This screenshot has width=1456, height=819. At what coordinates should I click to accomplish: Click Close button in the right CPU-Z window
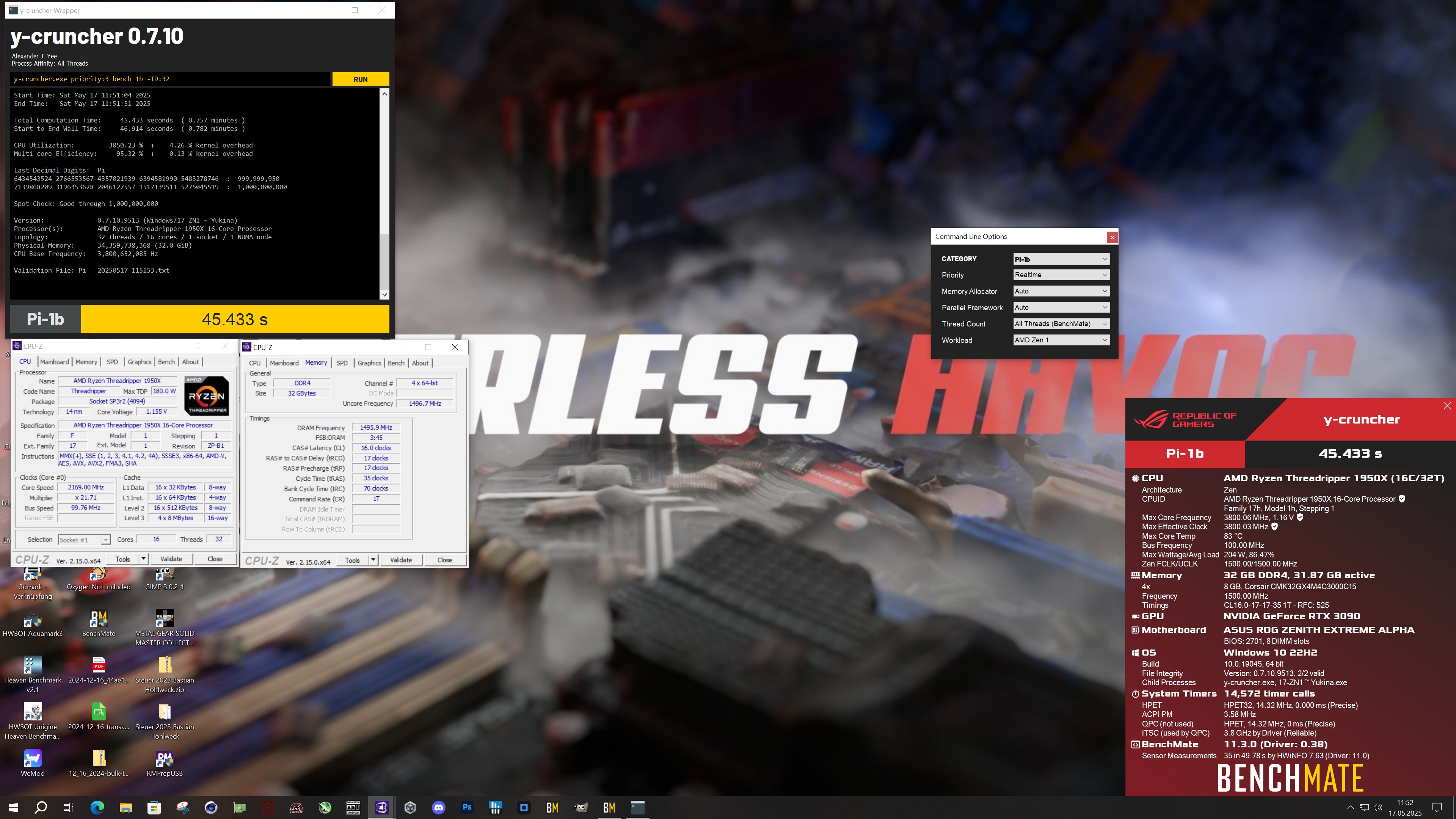click(445, 560)
